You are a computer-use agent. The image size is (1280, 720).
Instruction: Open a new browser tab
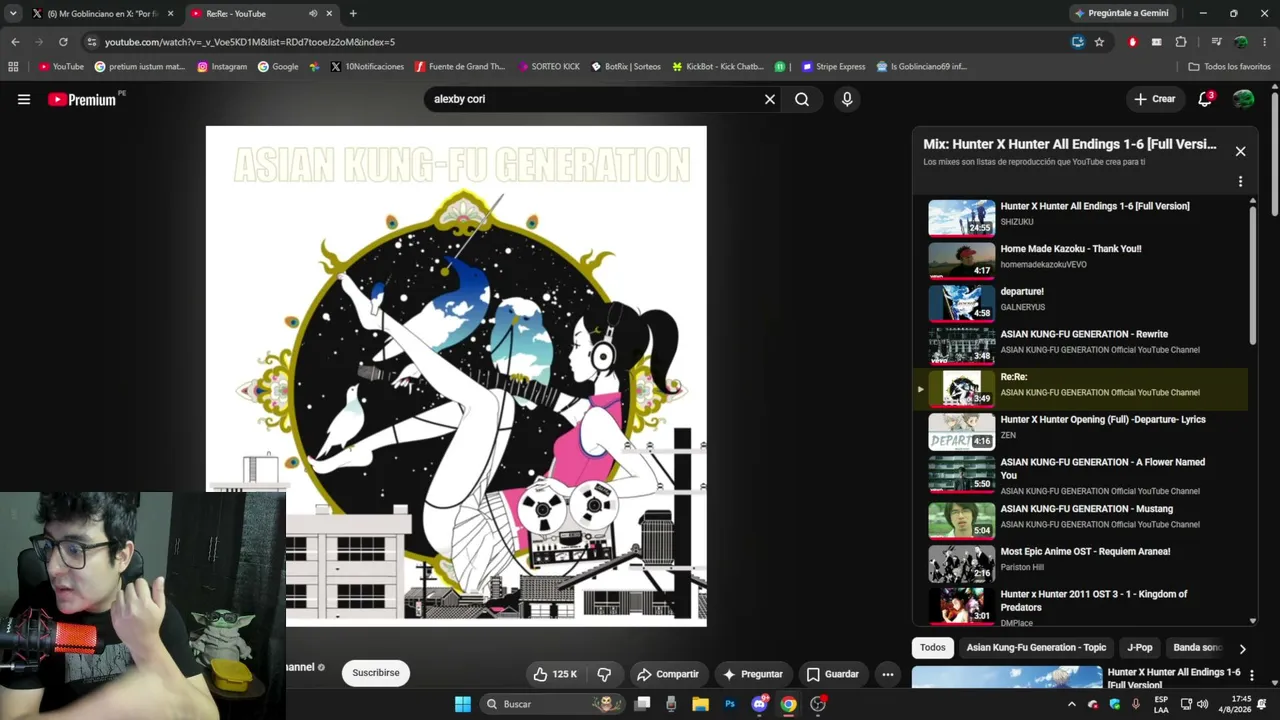[353, 14]
